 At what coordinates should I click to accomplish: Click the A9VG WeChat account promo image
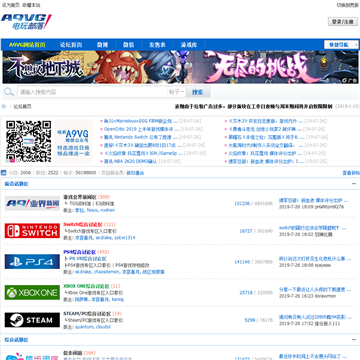pyautogui.click(x=73, y=141)
